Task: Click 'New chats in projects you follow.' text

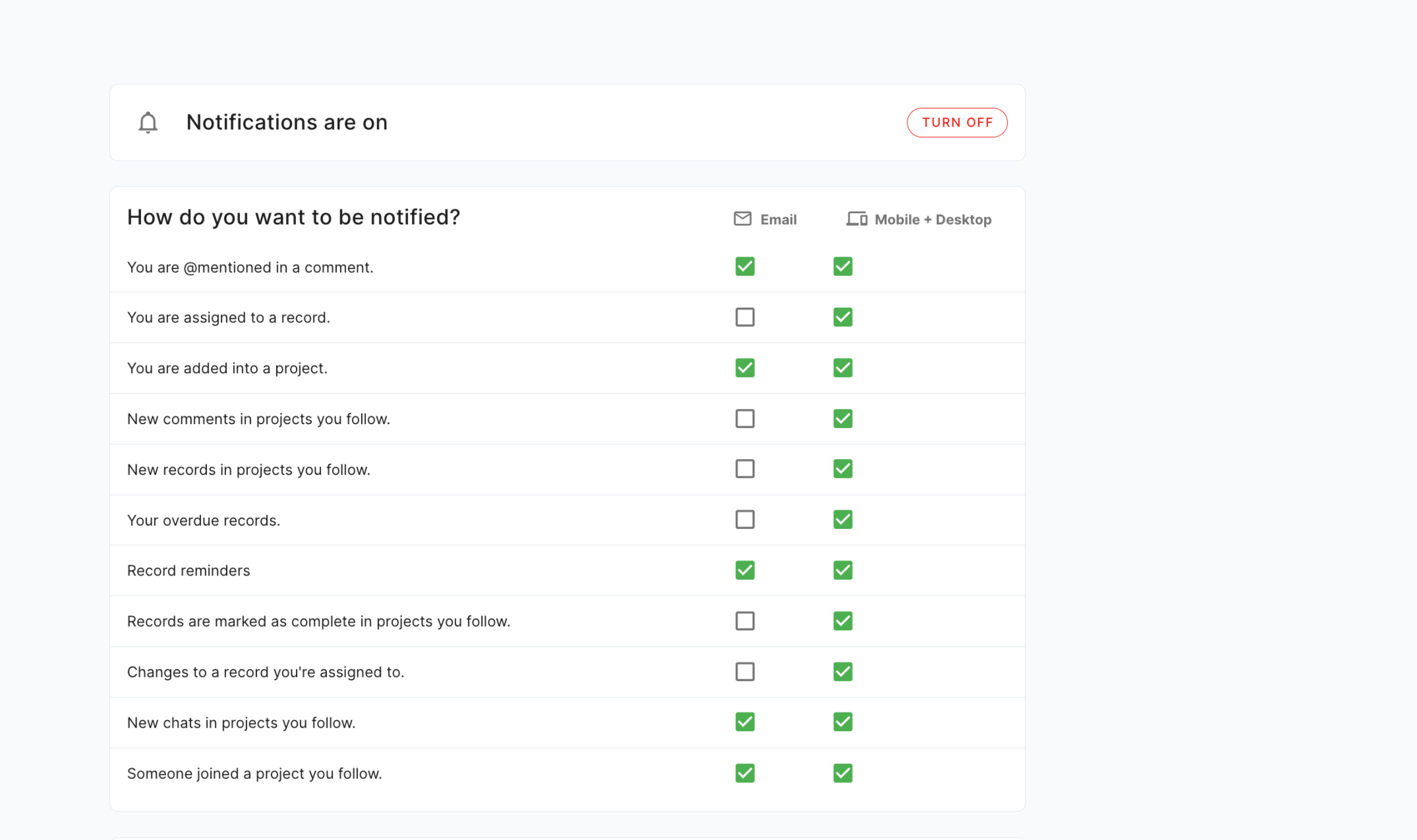Action: click(241, 723)
